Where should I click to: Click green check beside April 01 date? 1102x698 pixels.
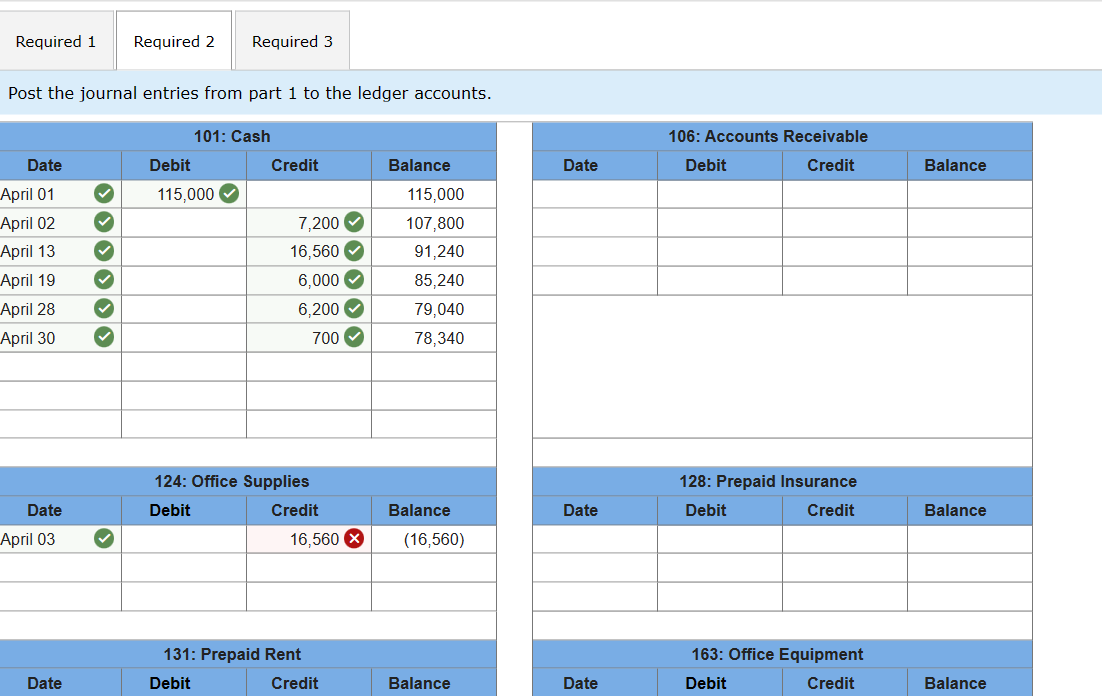coord(104,193)
